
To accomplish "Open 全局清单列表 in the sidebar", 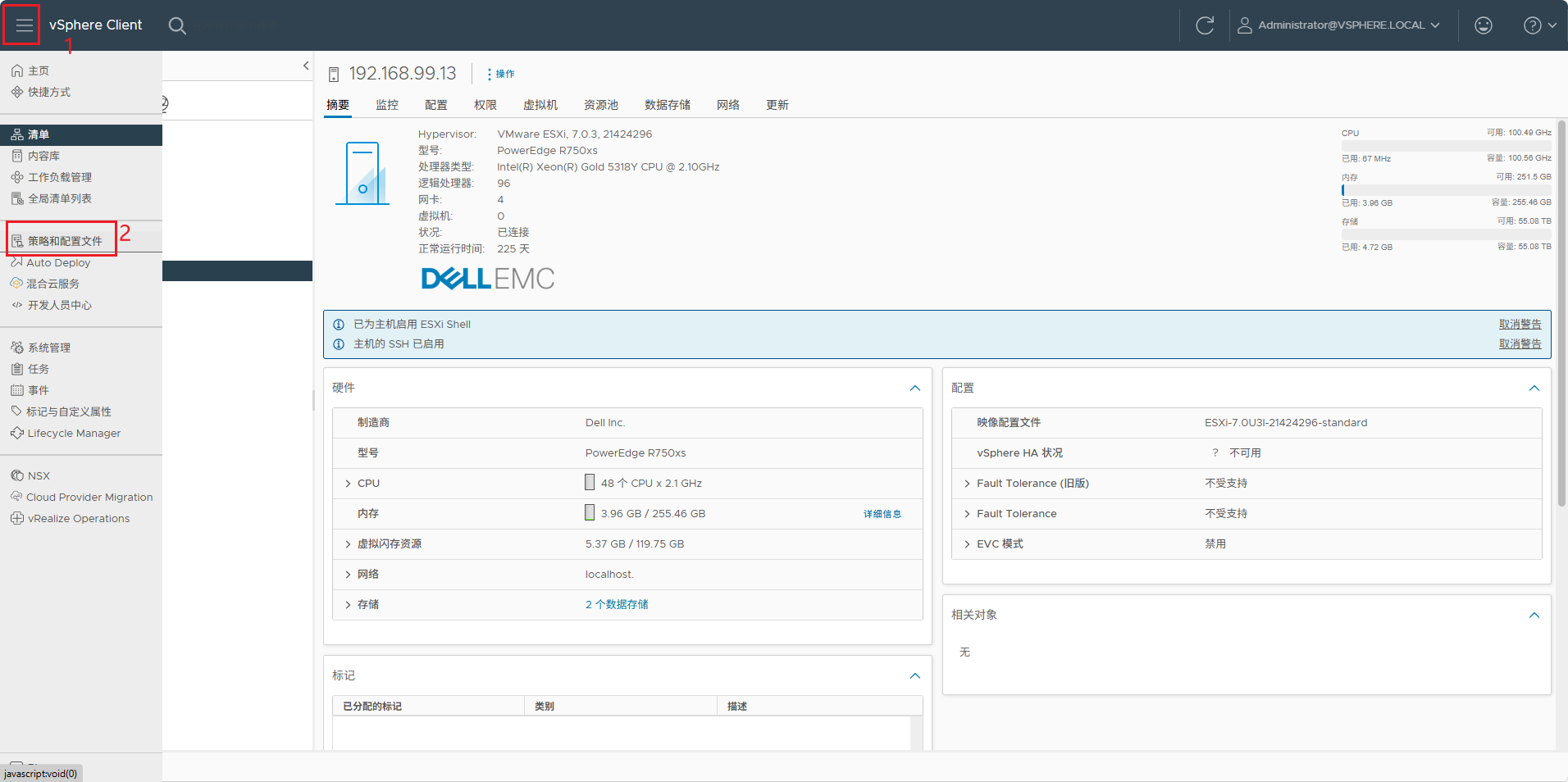I will (51, 198).
